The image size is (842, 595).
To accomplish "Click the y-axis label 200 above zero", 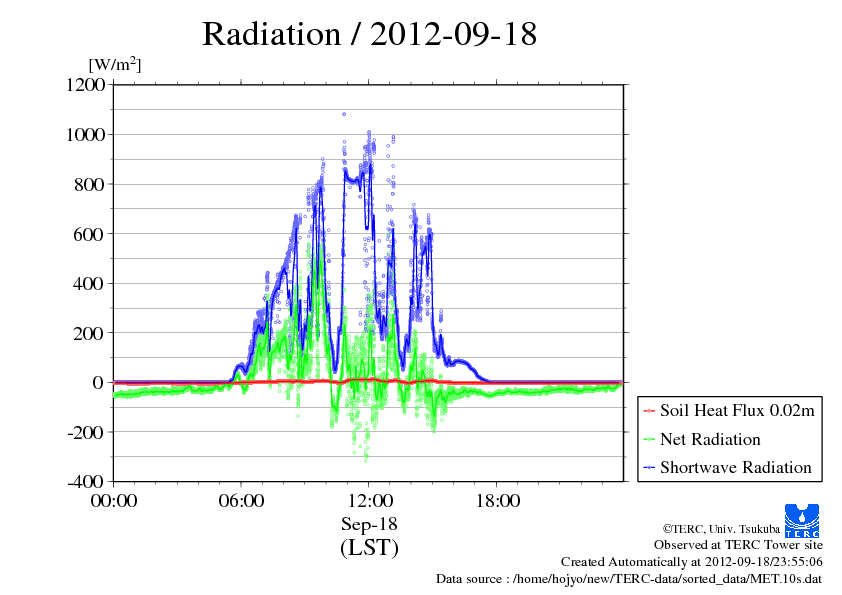I will [x=89, y=333].
